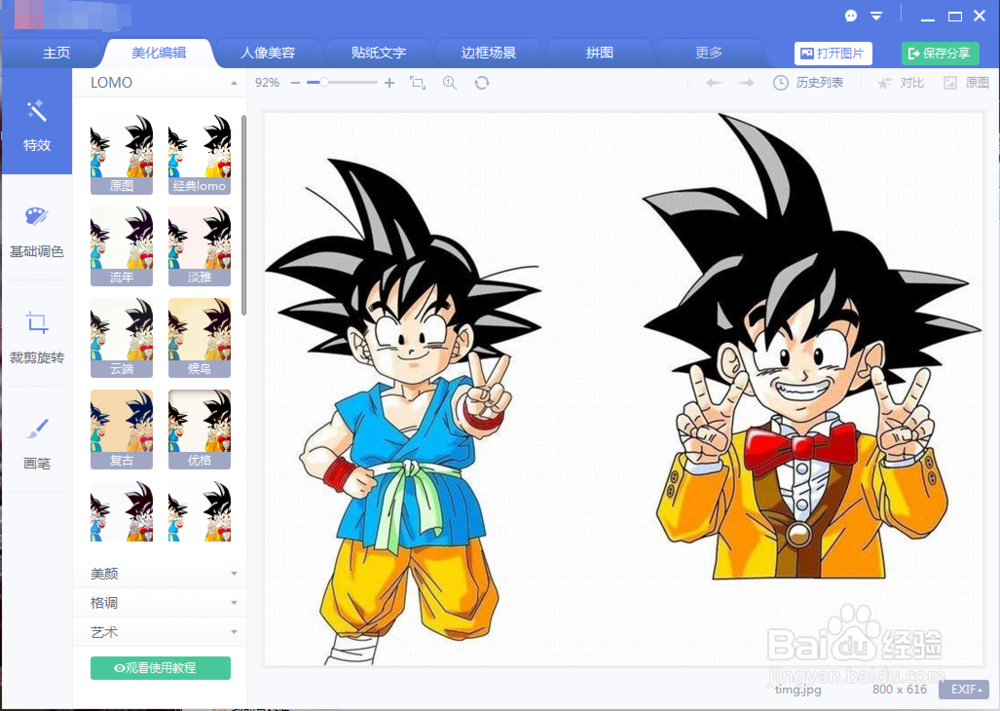Apply the 原图 effect thumbnail
Image resolution: width=1000 pixels, height=711 pixels.
coord(121,154)
